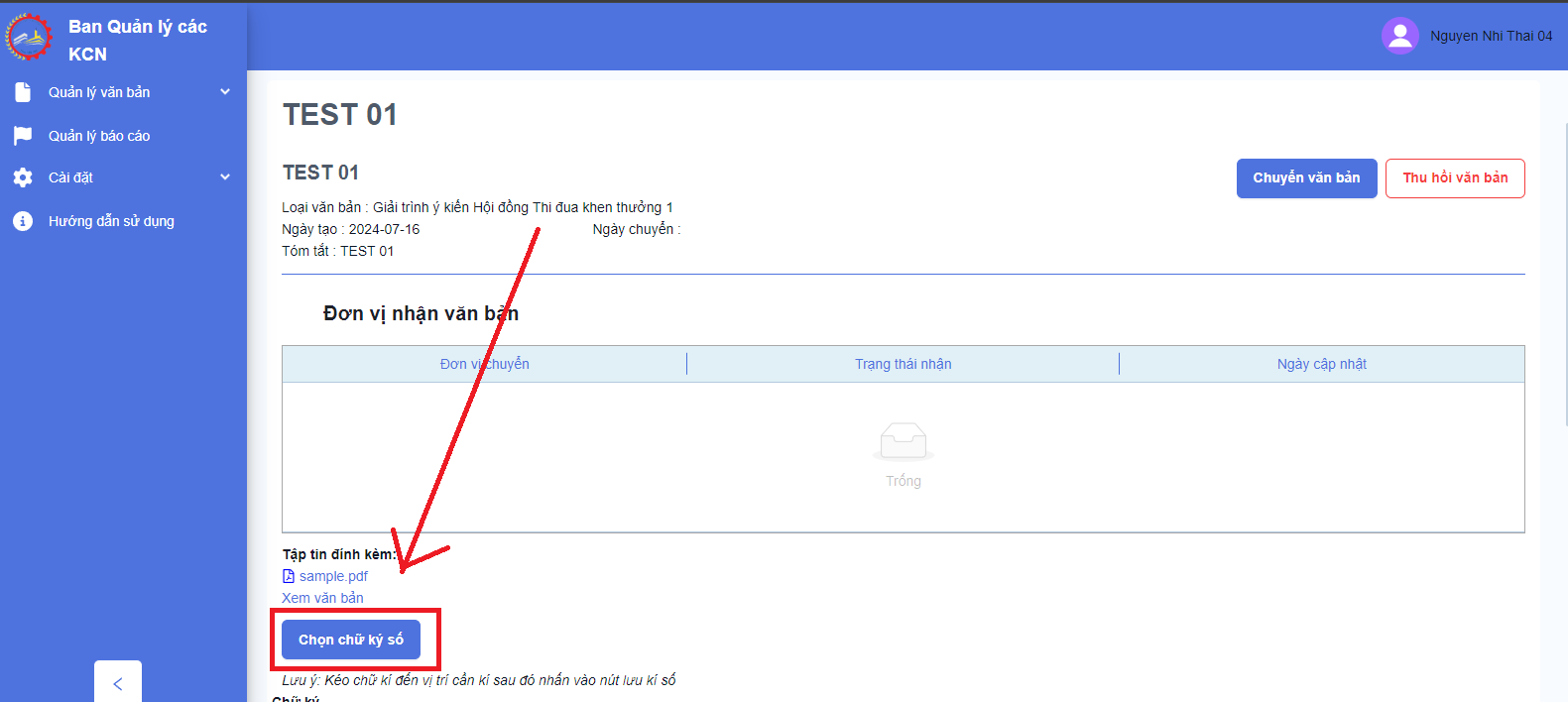Click the gear icon beside Cài đặt
Screen dimensions: 1568x702
pos(23,177)
